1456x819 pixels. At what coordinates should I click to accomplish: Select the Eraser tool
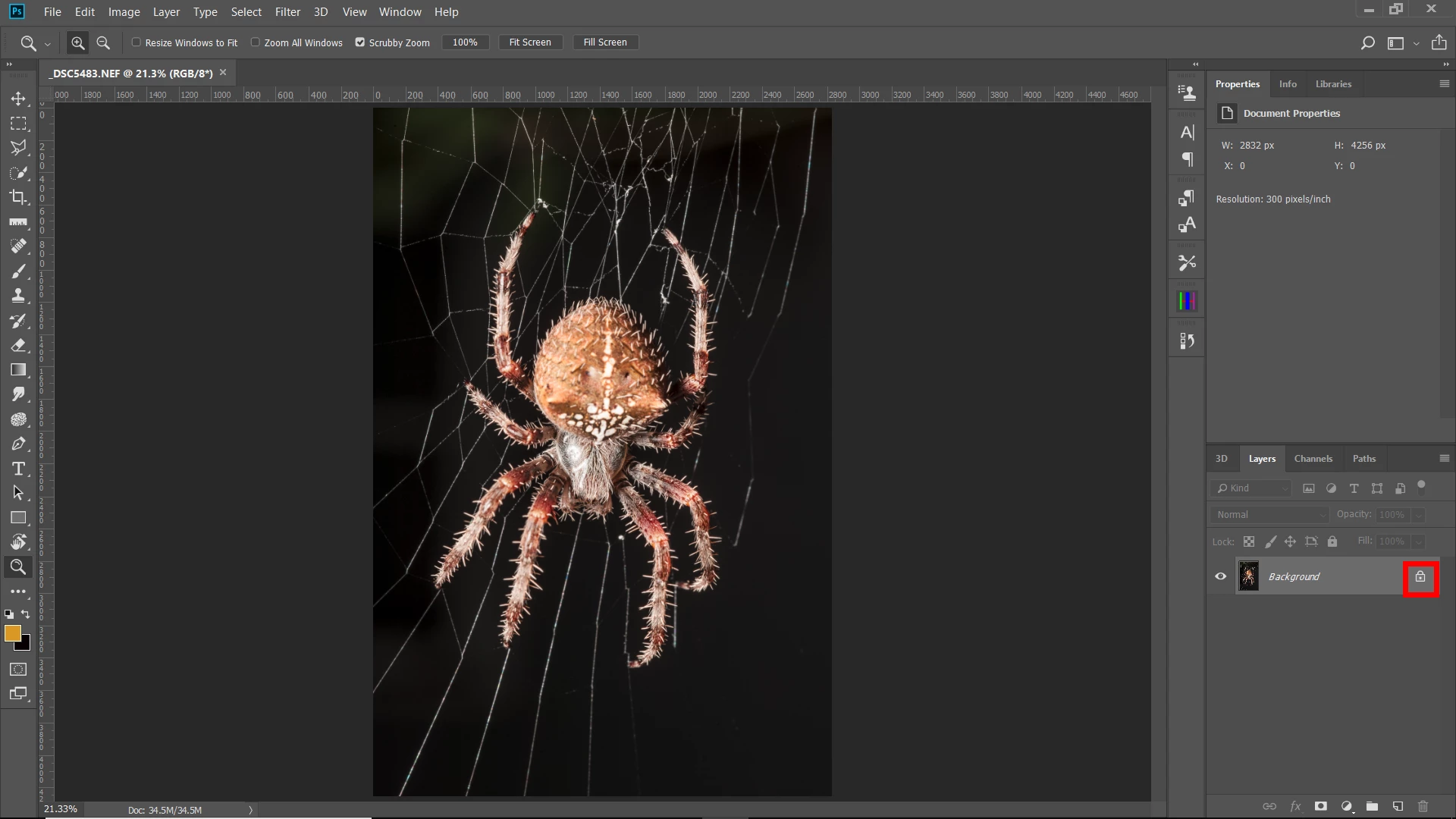[18, 345]
